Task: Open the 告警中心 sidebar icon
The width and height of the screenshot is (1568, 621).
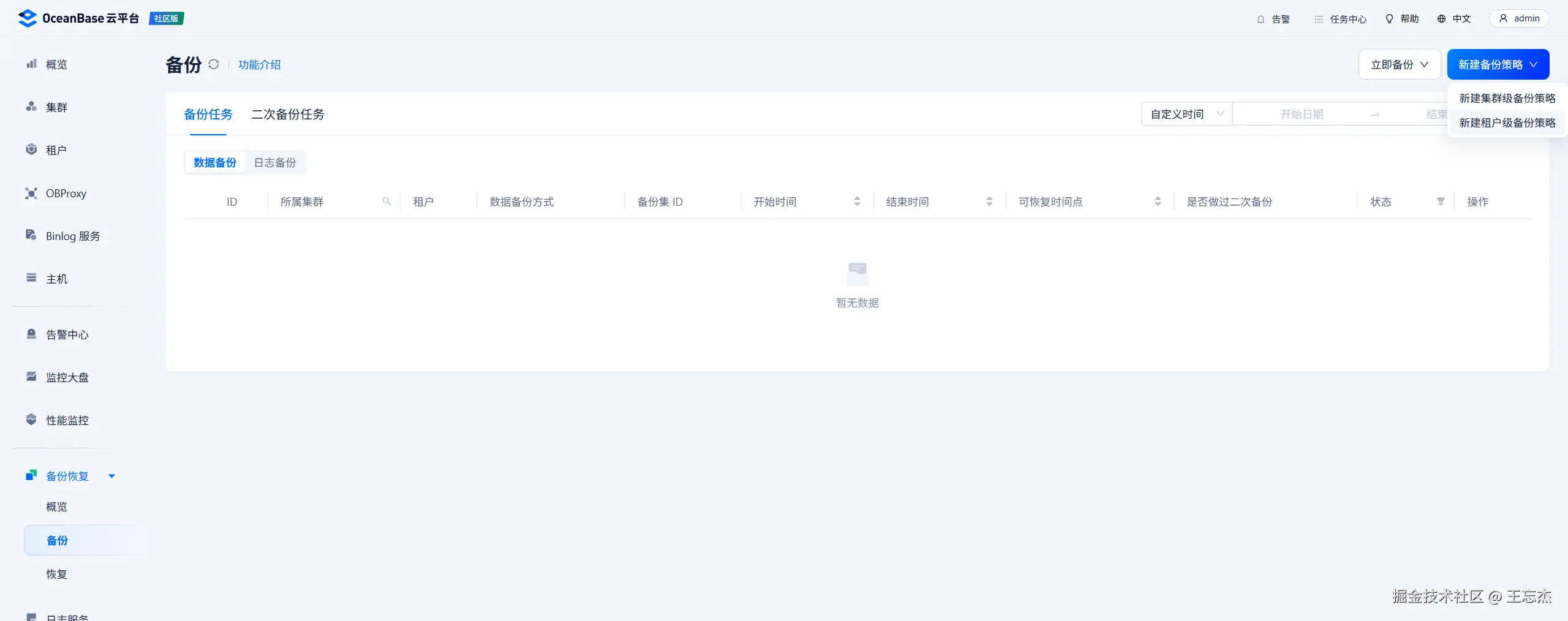Action: 31,334
